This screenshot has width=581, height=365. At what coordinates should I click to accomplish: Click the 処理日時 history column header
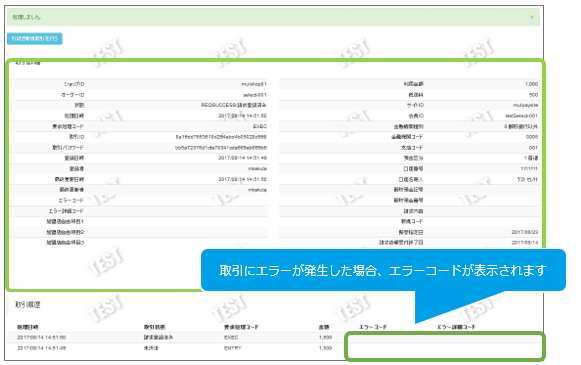(x=28, y=327)
